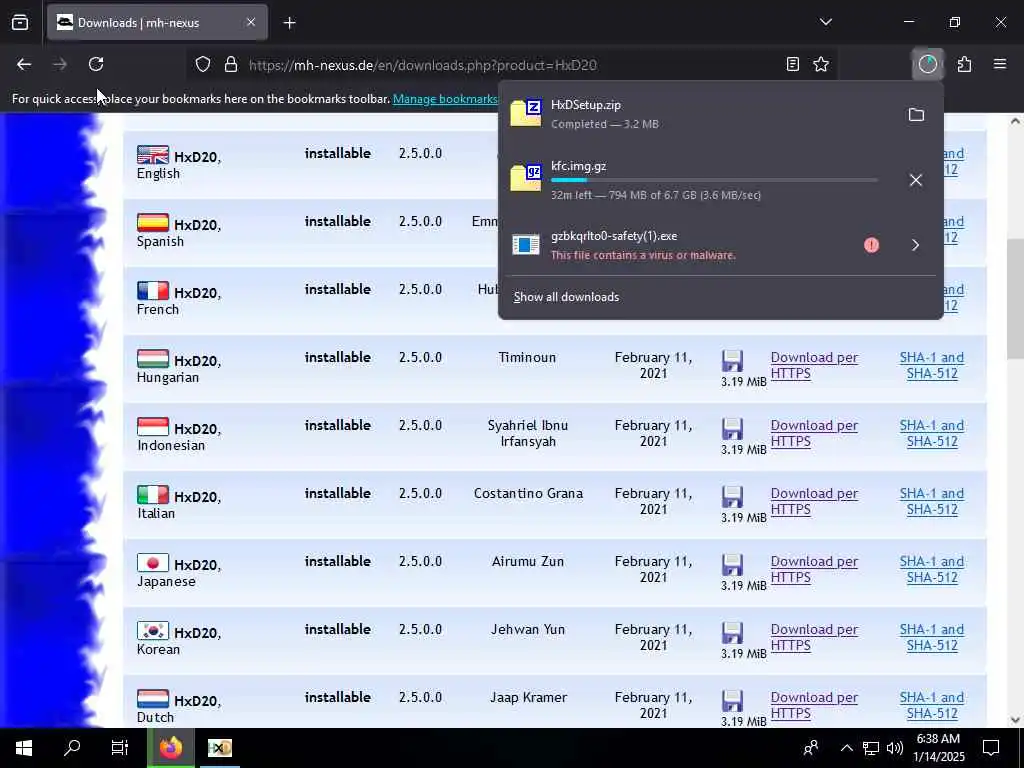Image resolution: width=1024 pixels, height=768 pixels.
Task: Cancel the kfc.img.gz download
Action: [x=916, y=180]
